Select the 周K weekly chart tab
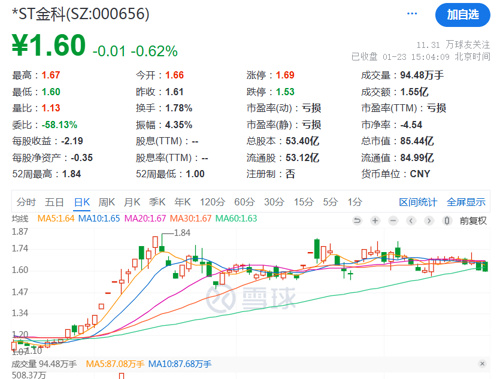This screenshot has width=500, height=379. pyautogui.click(x=107, y=202)
